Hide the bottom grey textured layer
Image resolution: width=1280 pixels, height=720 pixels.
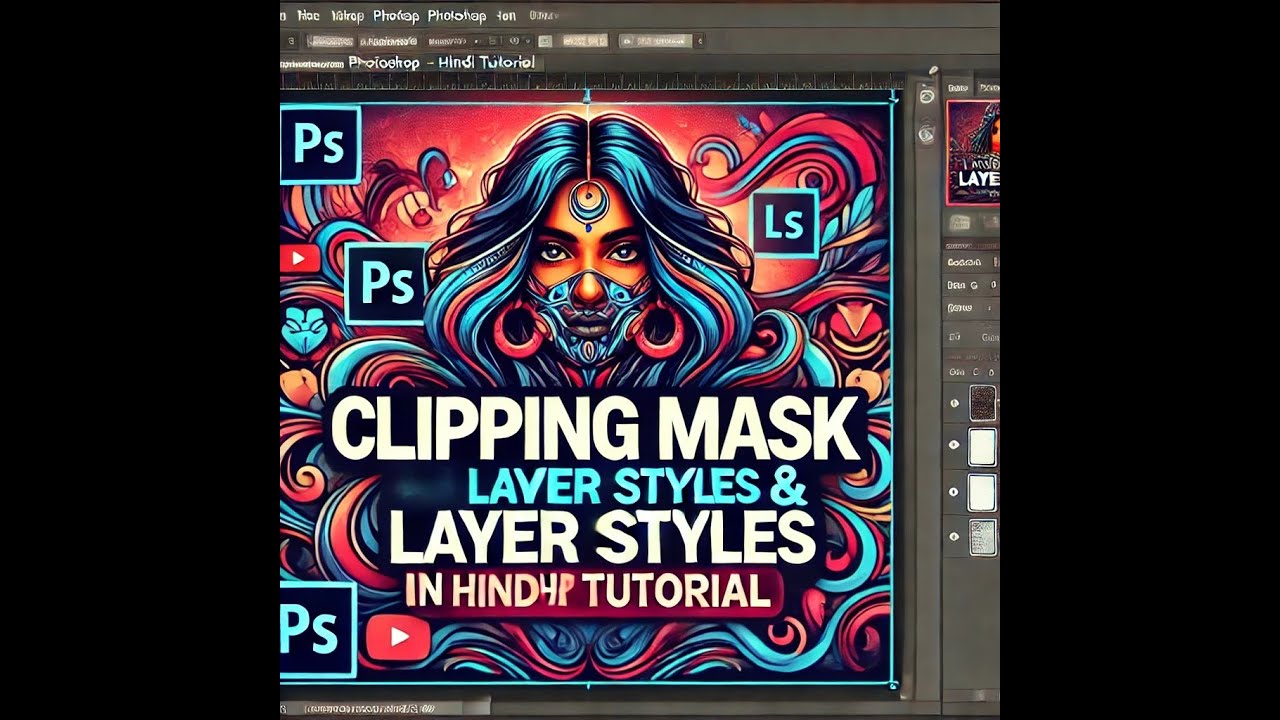(x=954, y=537)
